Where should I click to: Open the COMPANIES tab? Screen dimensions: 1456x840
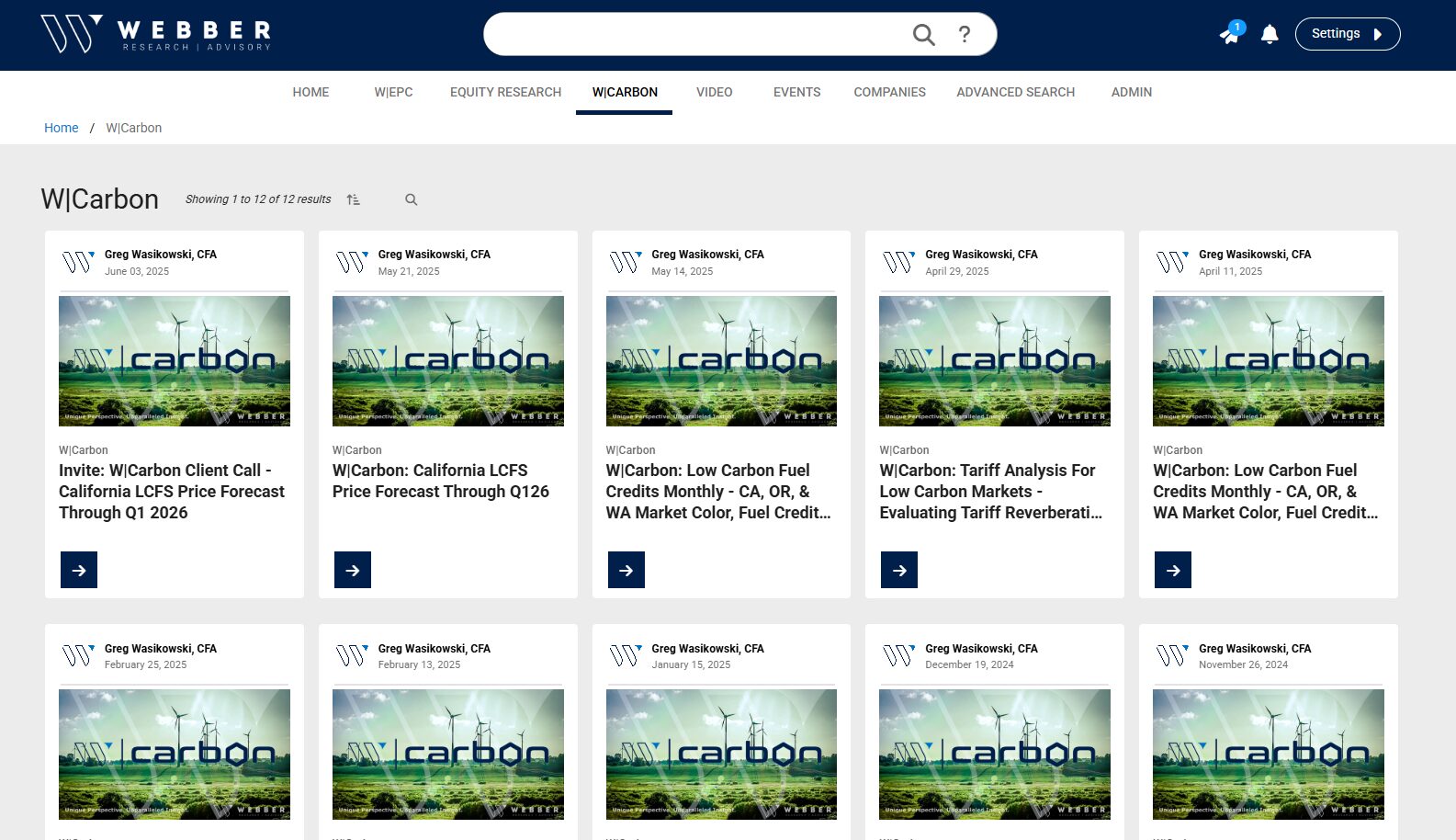point(889,92)
